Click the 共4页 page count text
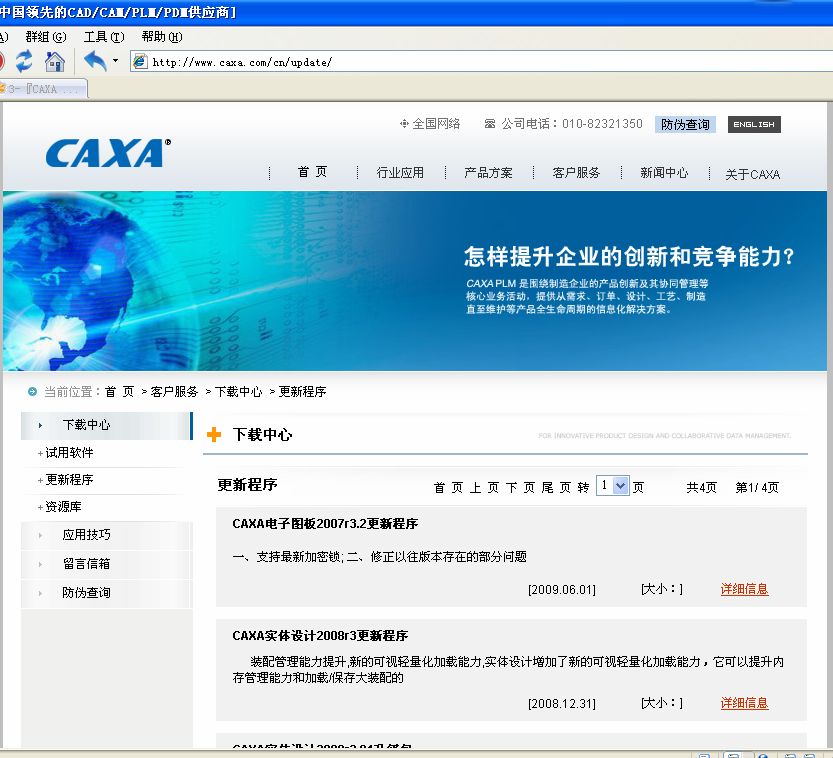 coord(701,488)
